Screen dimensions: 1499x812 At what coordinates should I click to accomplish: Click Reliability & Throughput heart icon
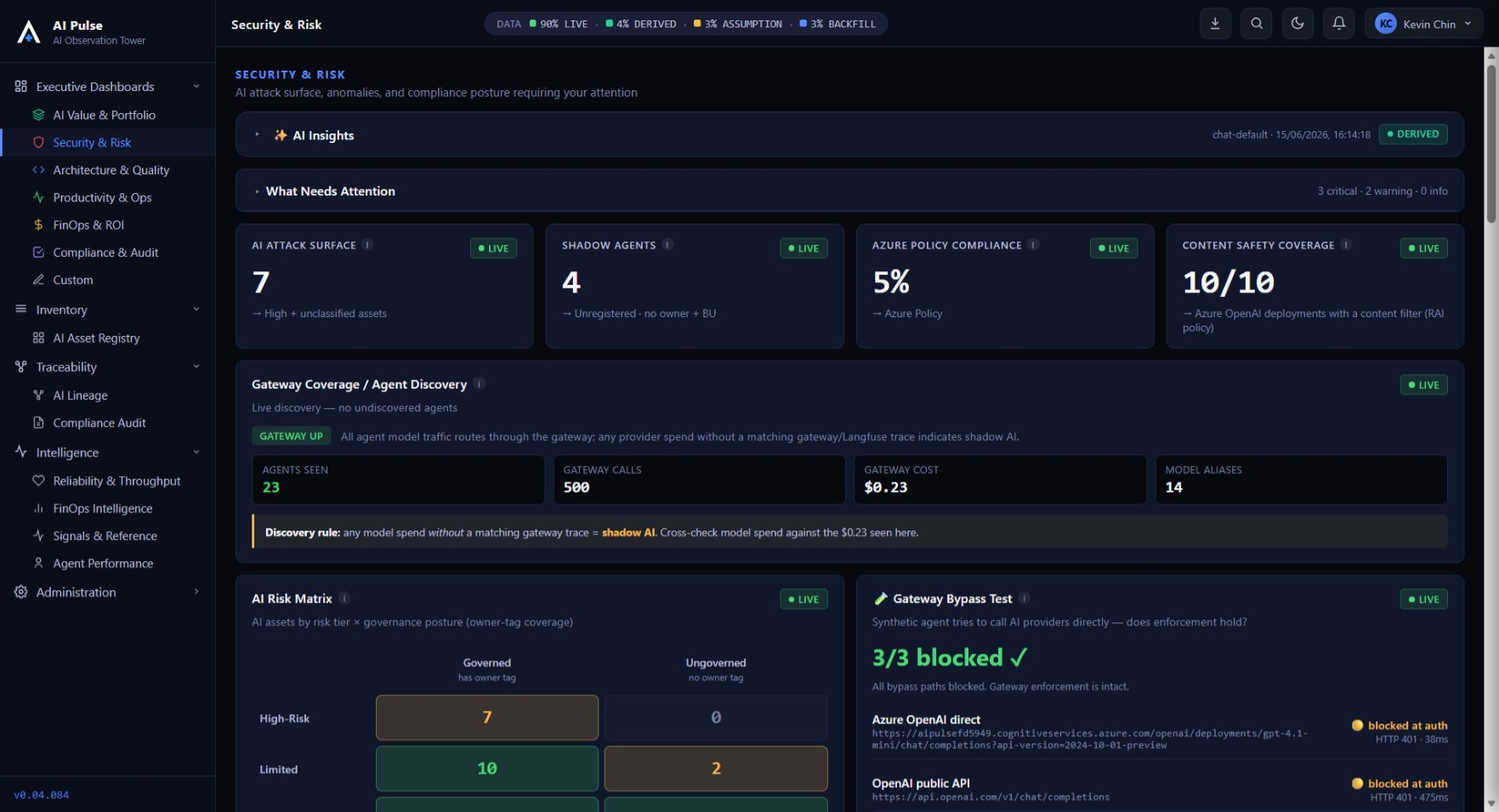(38, 480)
